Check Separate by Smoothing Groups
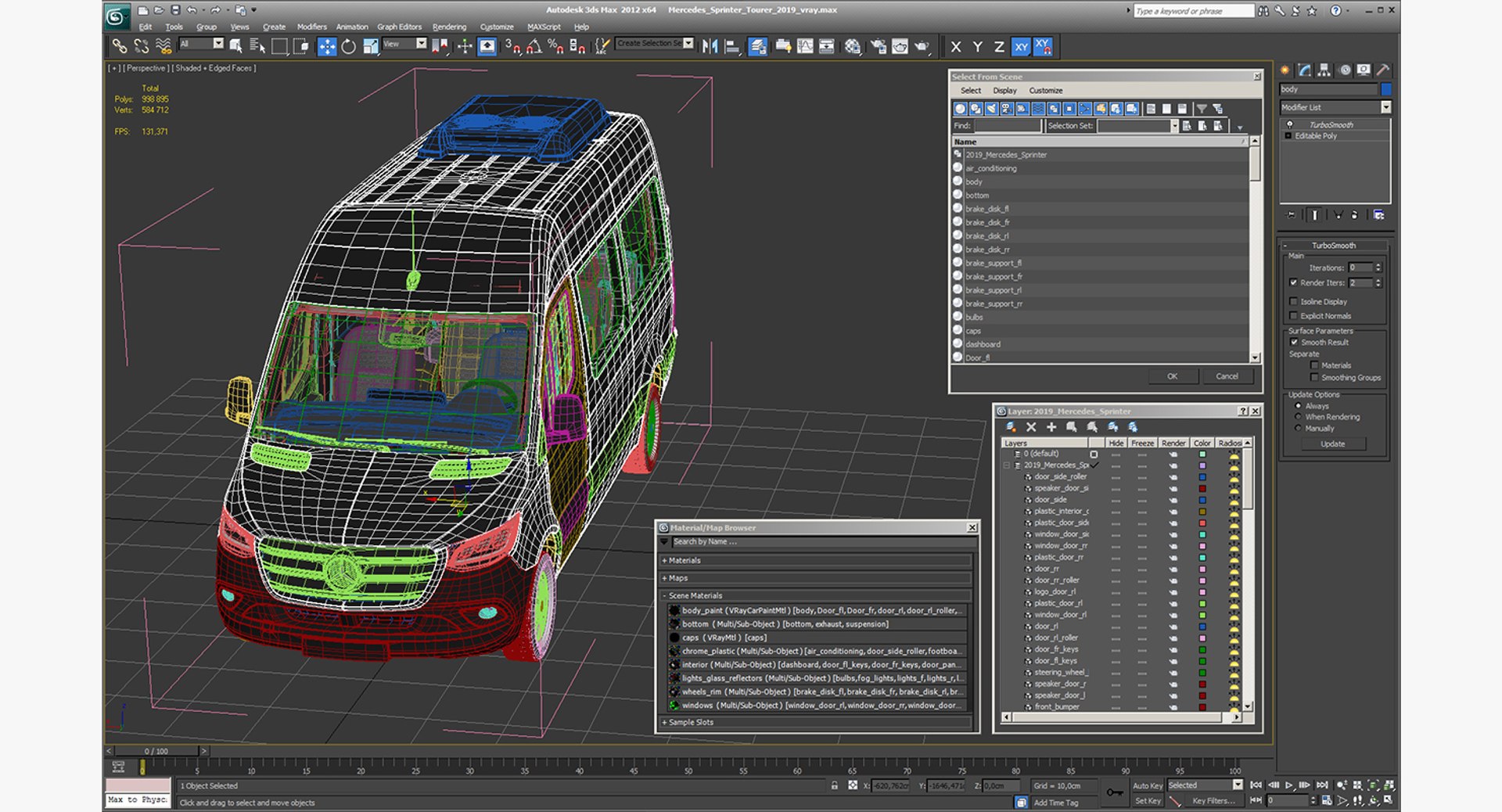The height and width of the screenshot is (812, 1502). pos(1314,377)
